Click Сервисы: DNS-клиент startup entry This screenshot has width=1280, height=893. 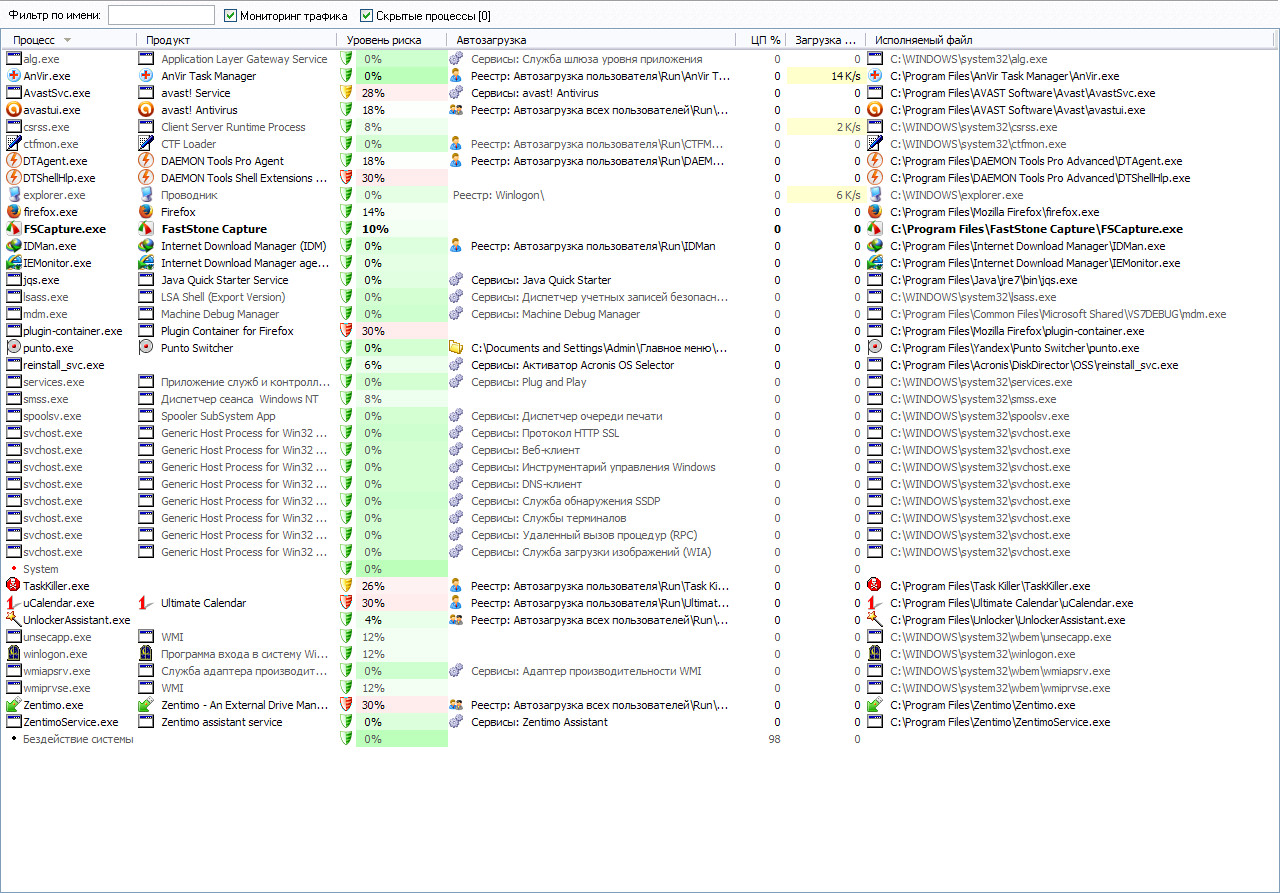click(526, 484)
